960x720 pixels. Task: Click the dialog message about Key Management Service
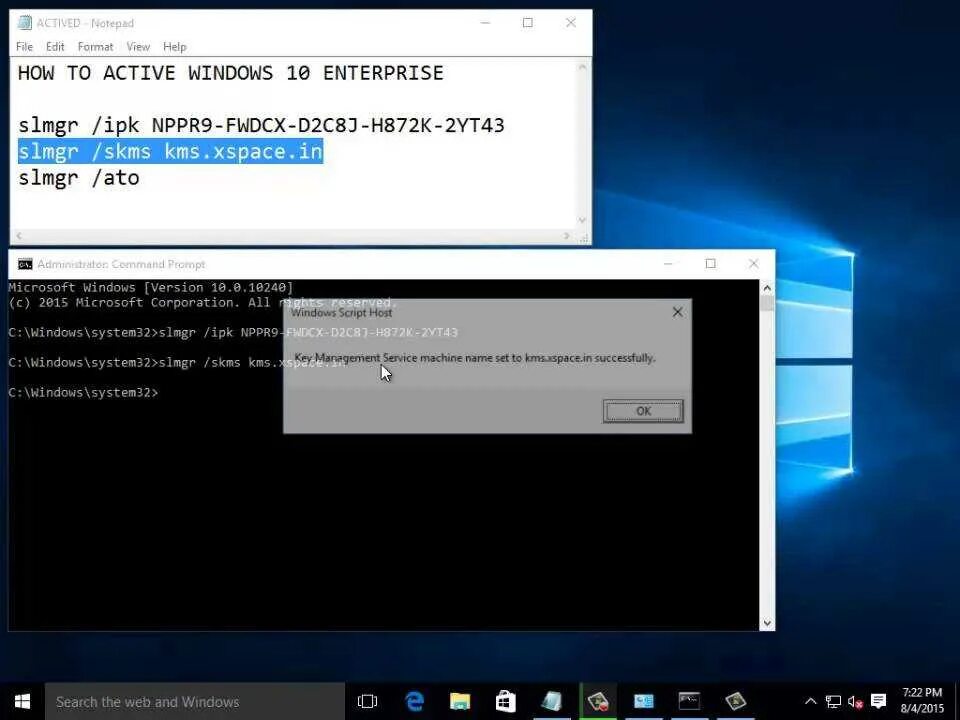(x=475, y=358)
